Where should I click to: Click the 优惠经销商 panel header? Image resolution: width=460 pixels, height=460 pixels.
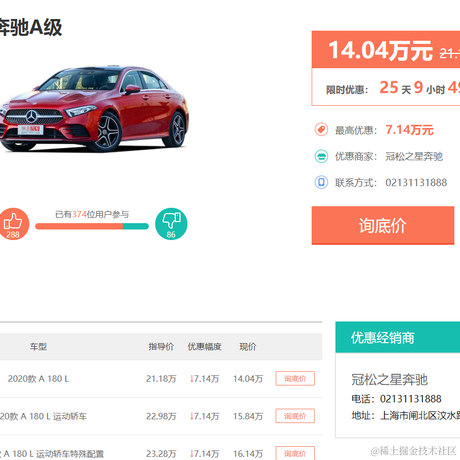tap(398, 337)
